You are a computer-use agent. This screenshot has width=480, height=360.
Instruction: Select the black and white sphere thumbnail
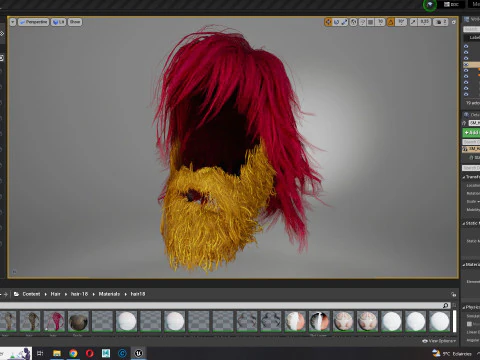tap(319, 321)
